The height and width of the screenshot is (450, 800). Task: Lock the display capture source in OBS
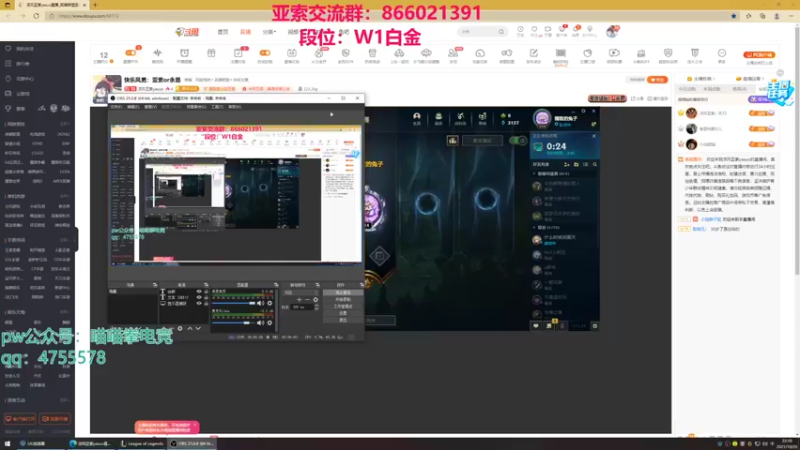click(x=206, y=304)
